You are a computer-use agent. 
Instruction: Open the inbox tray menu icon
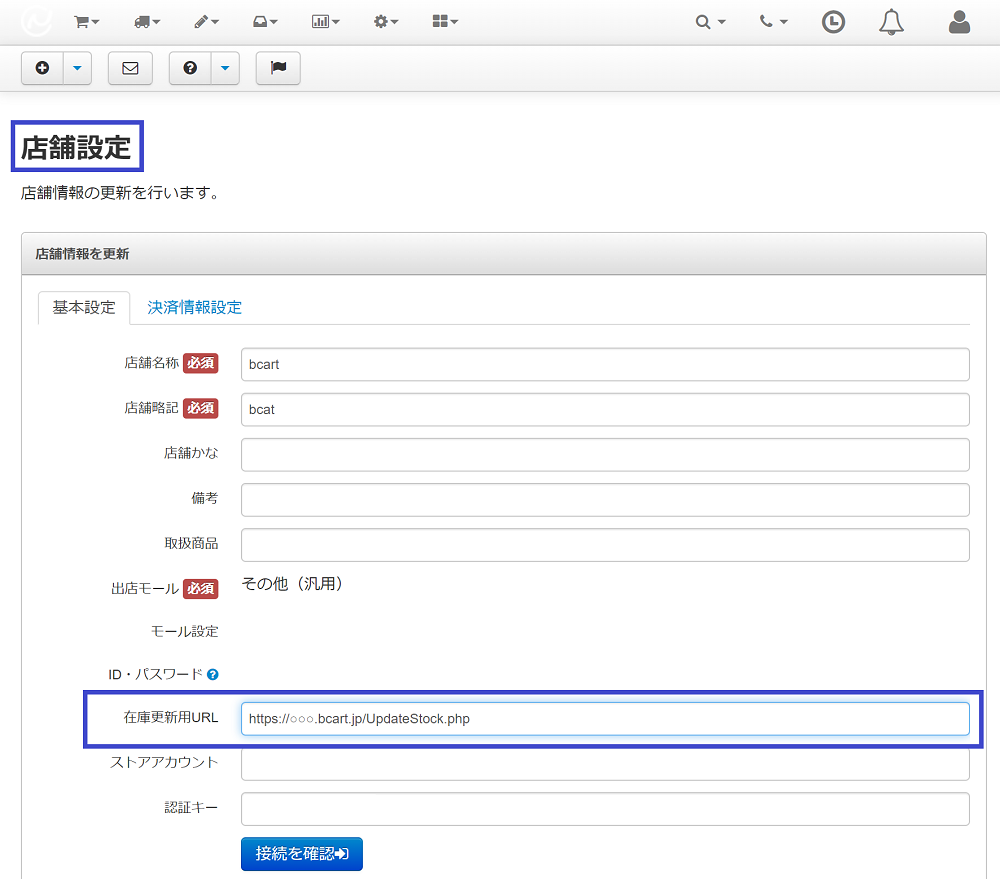click(265, 22)
